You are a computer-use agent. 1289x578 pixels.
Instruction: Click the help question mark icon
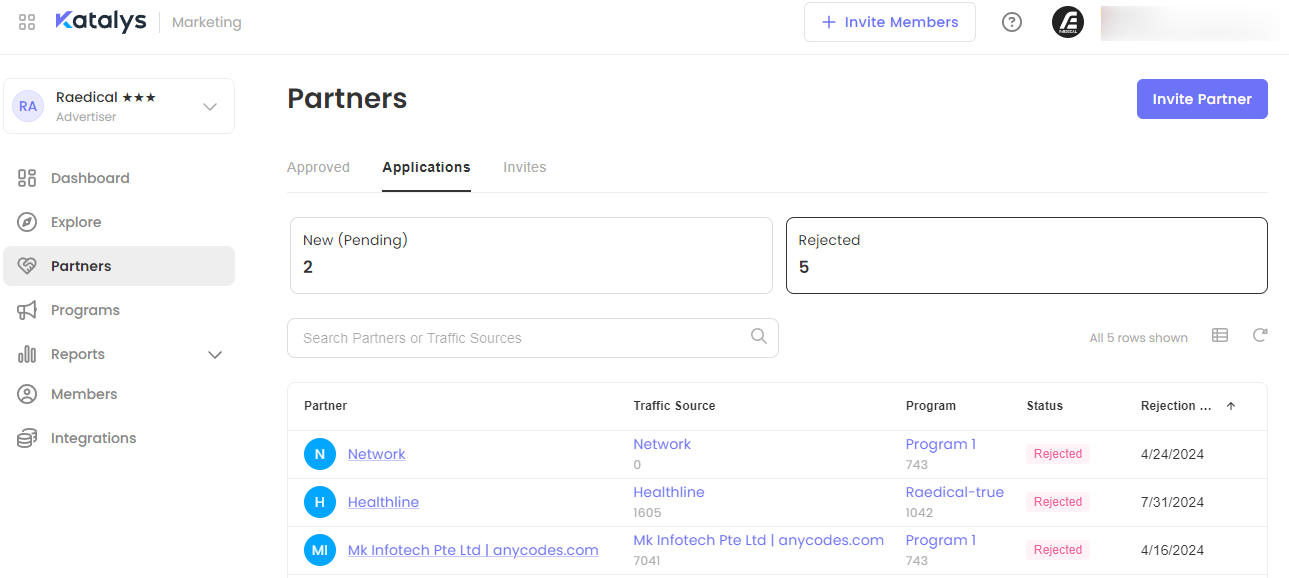(1012, 22)
